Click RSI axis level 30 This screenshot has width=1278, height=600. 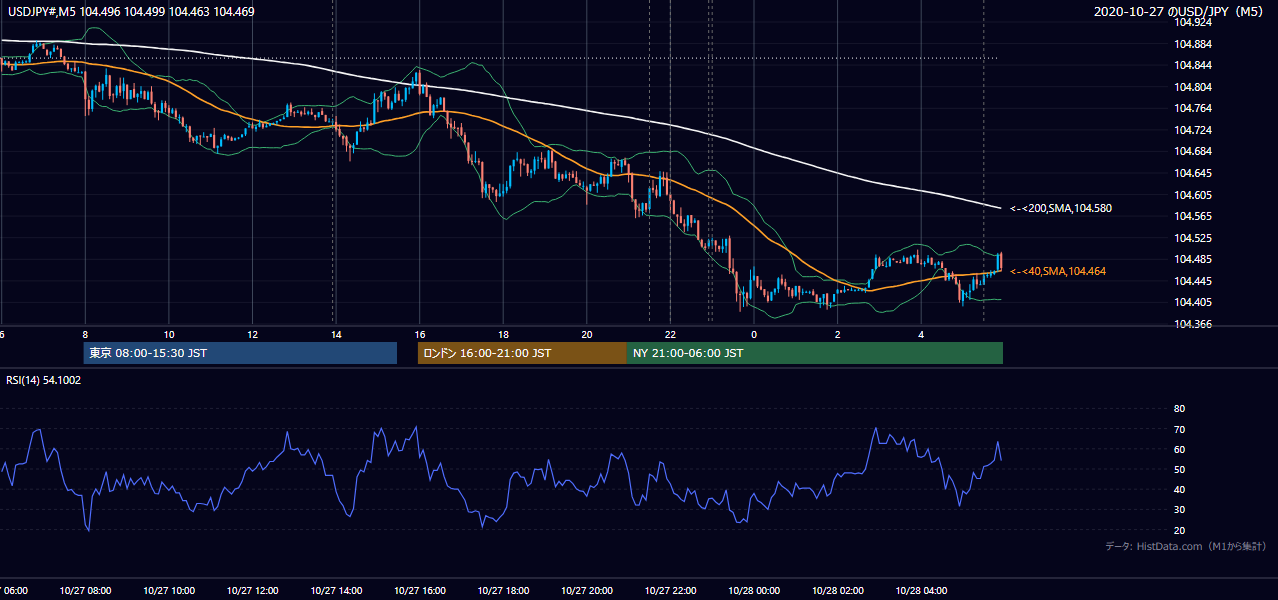click(1179, 509)
